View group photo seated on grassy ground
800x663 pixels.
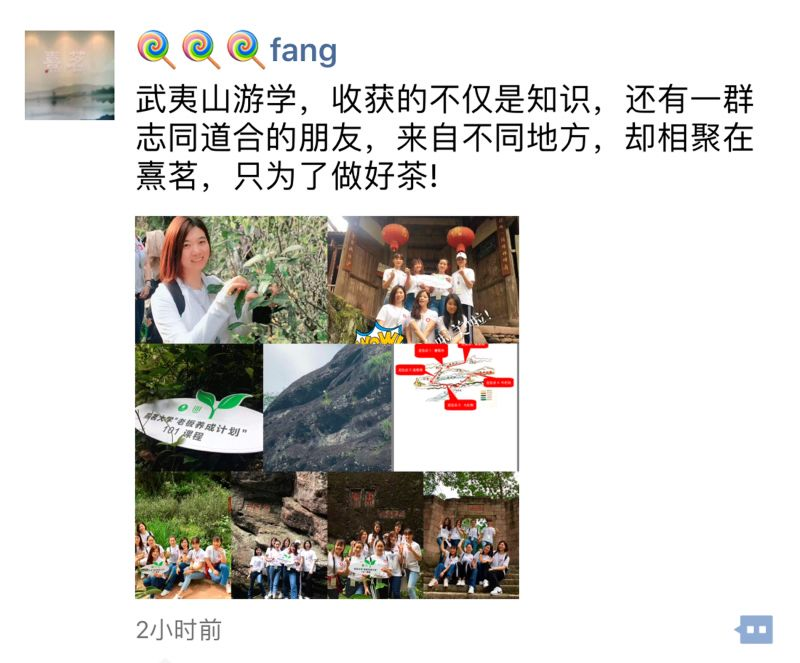click(x=183, y=535)
